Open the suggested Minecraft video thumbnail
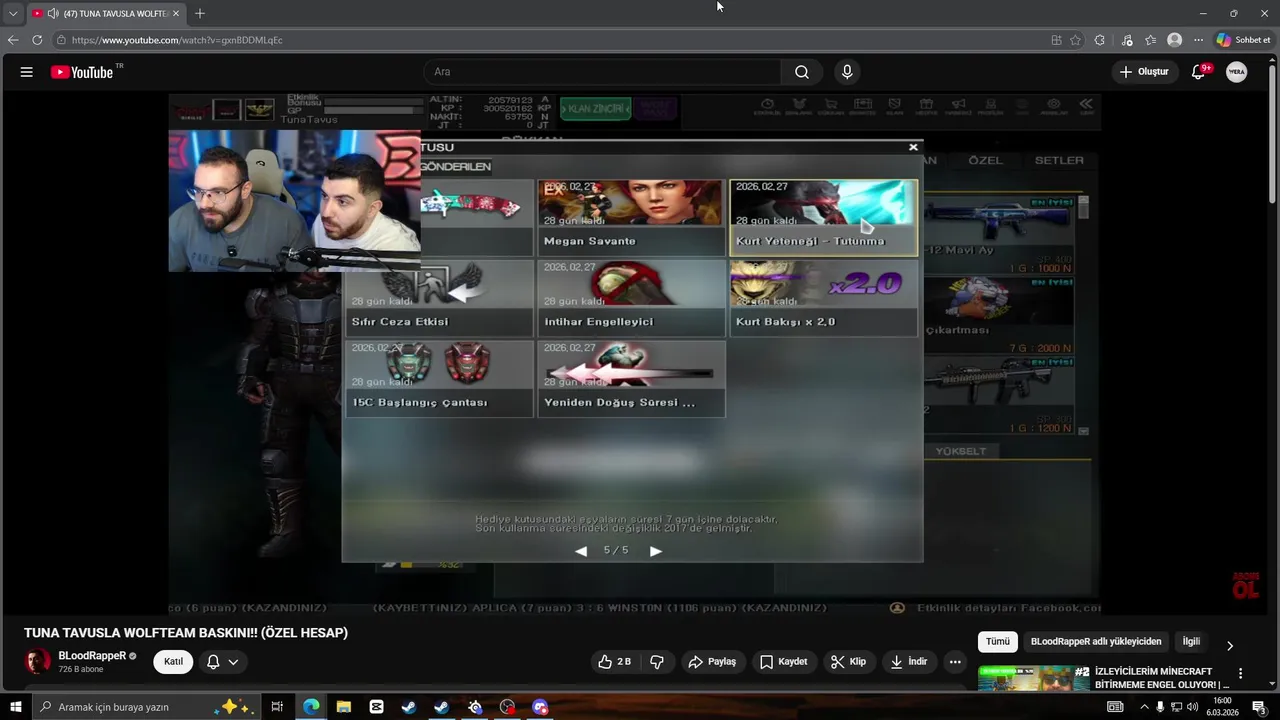 tap(1025, 678)
